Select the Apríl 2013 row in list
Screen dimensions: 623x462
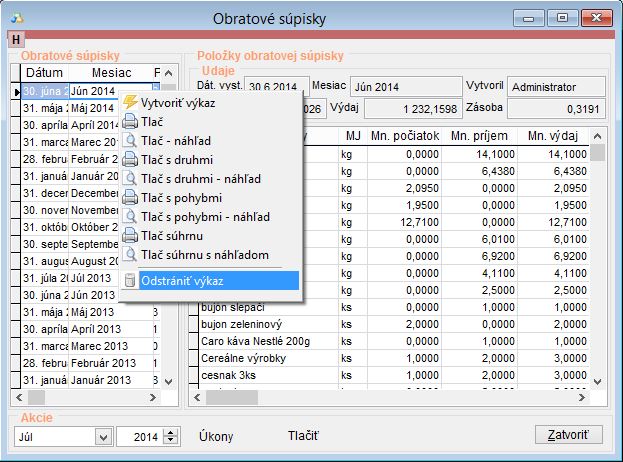108,327
